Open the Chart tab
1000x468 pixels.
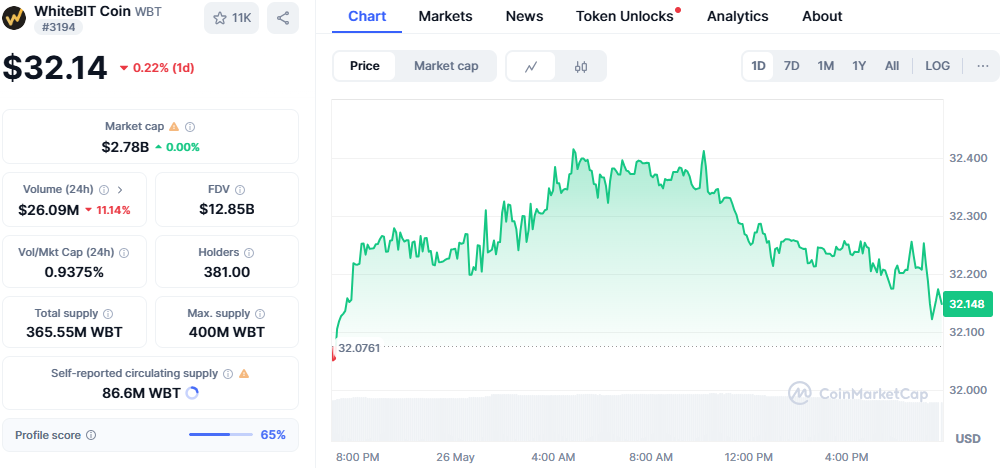[x=367, y=17]
